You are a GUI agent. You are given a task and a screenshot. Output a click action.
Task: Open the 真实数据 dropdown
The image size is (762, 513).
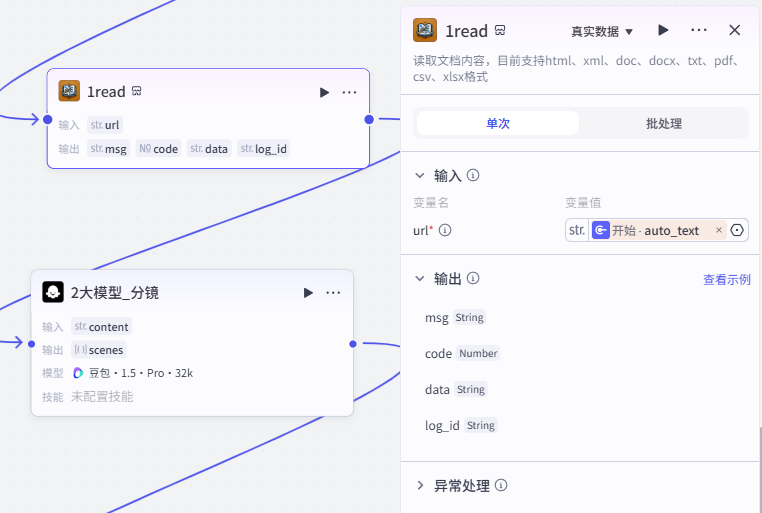[x=602, y=32]
